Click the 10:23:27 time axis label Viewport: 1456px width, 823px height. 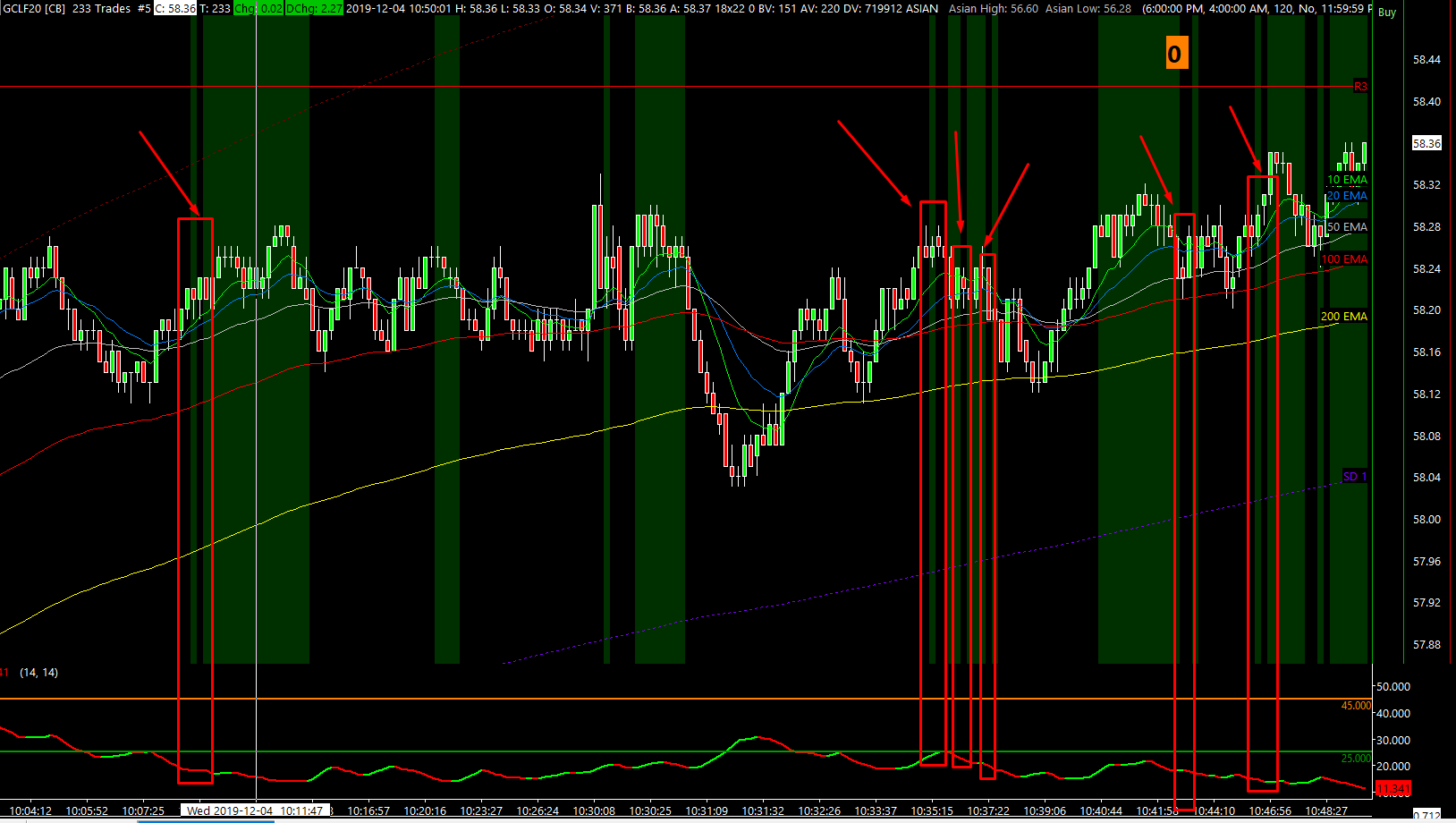(x=481, y=811)
